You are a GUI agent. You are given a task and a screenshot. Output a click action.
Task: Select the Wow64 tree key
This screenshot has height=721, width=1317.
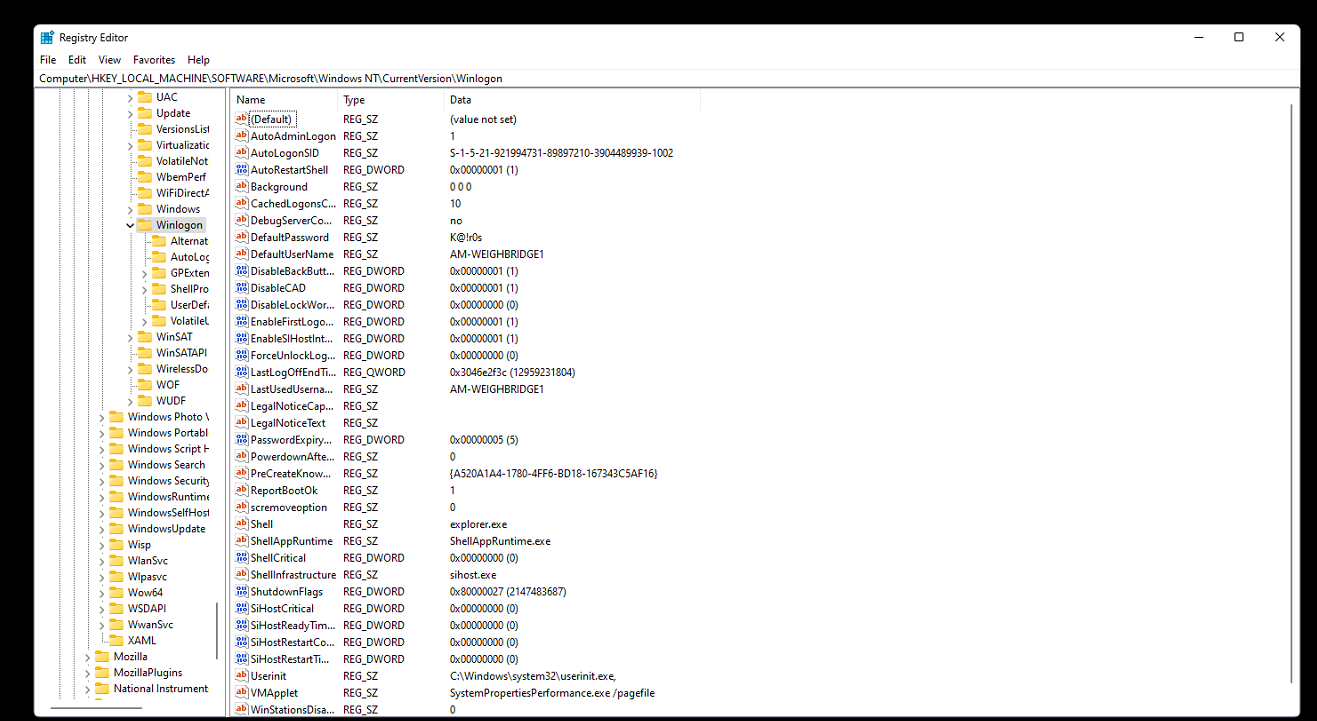pyautogui.click(x=145, y=593)
